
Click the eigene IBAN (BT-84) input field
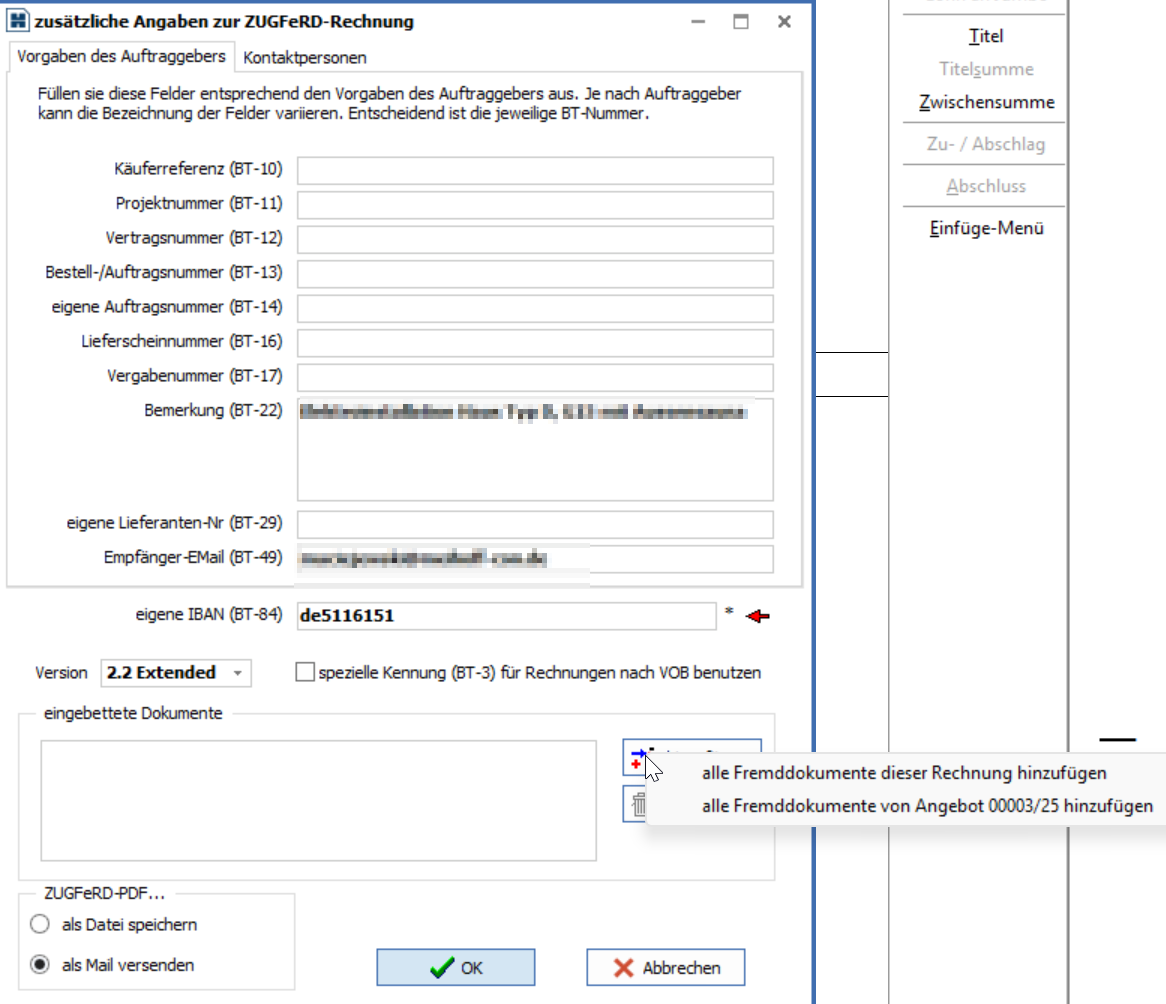[506, 616]
